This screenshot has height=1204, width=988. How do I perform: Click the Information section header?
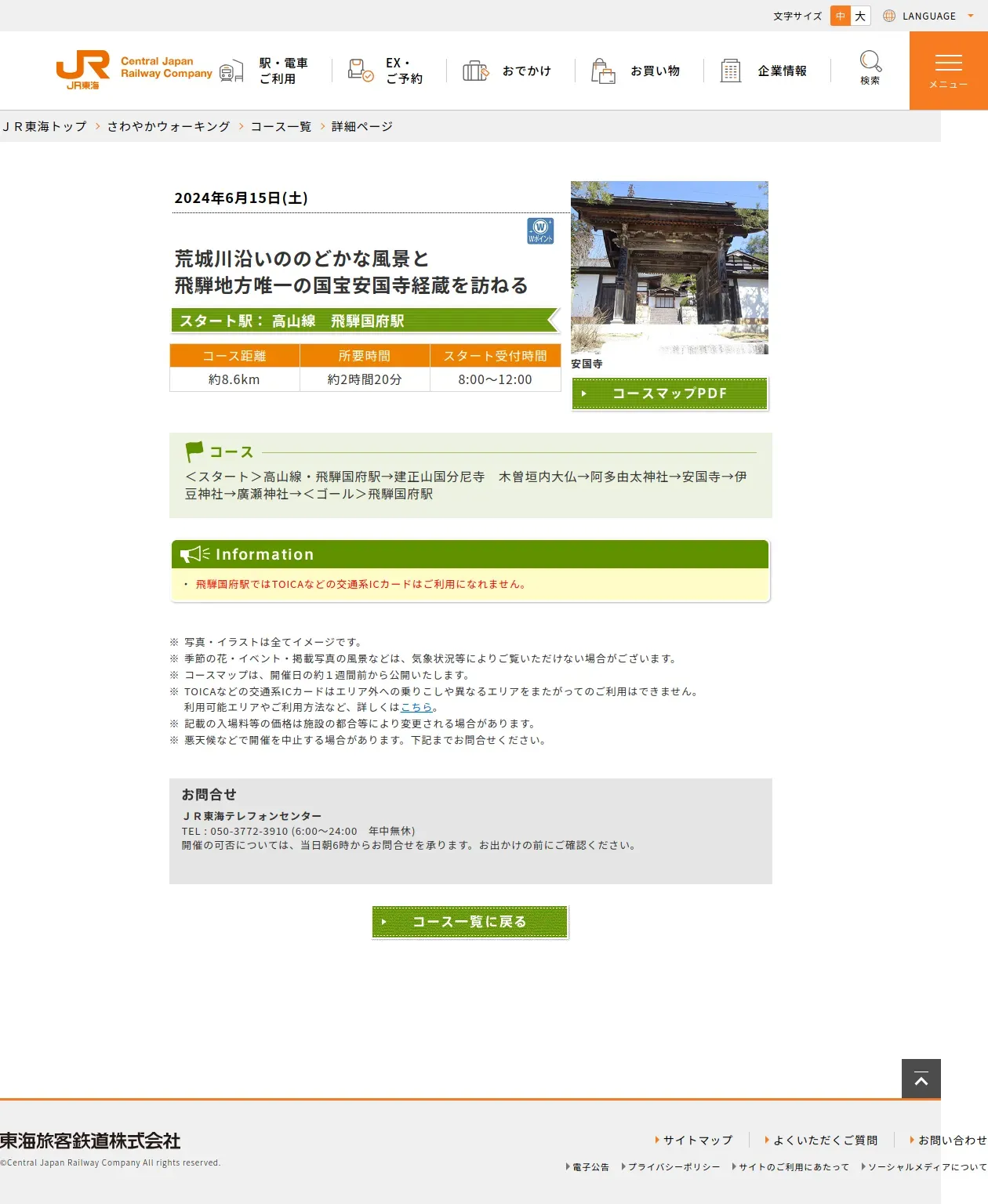click(x=470, y=554)
